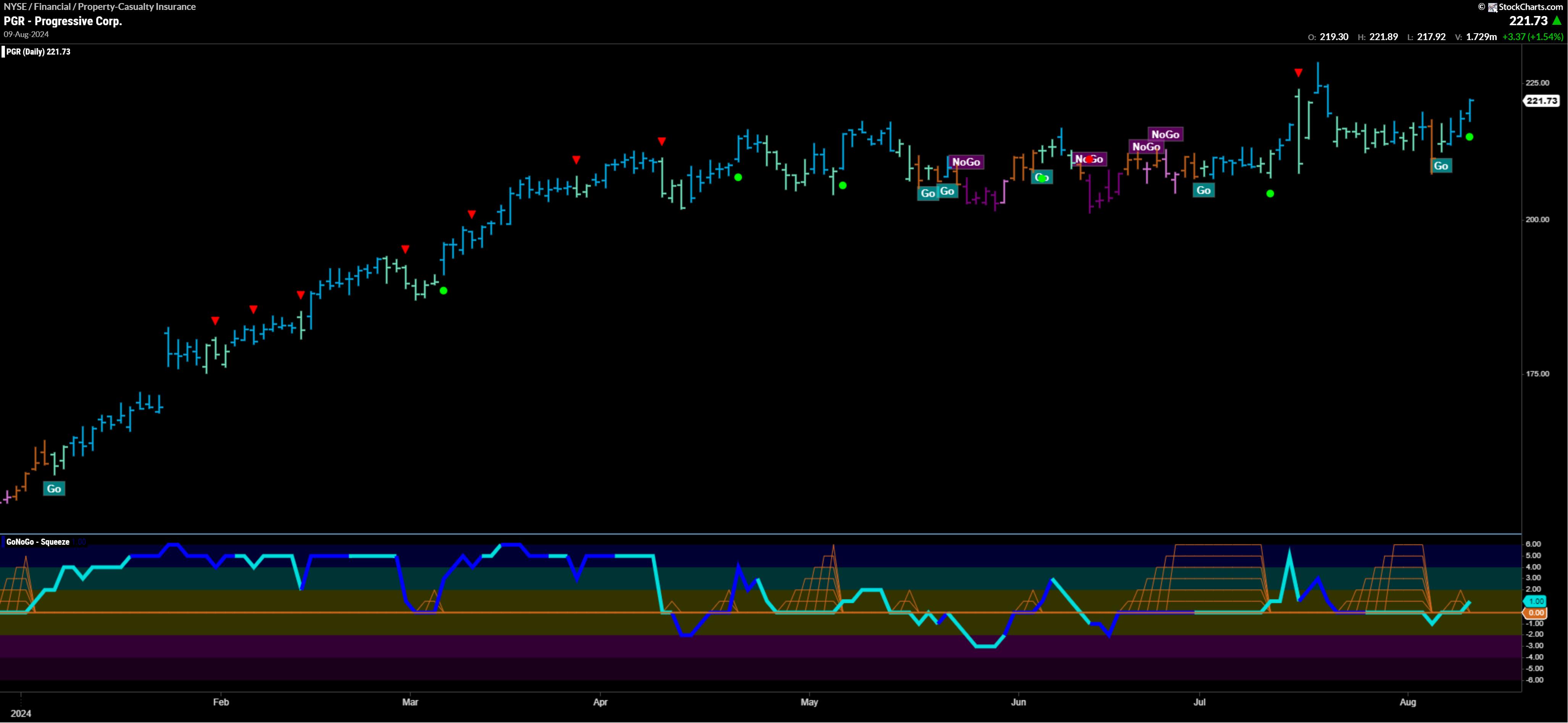Click the green dot under the latest August bar
Image resolution: width=1568 pixels, height=723 pixels.
click(x=1470, y=137)
